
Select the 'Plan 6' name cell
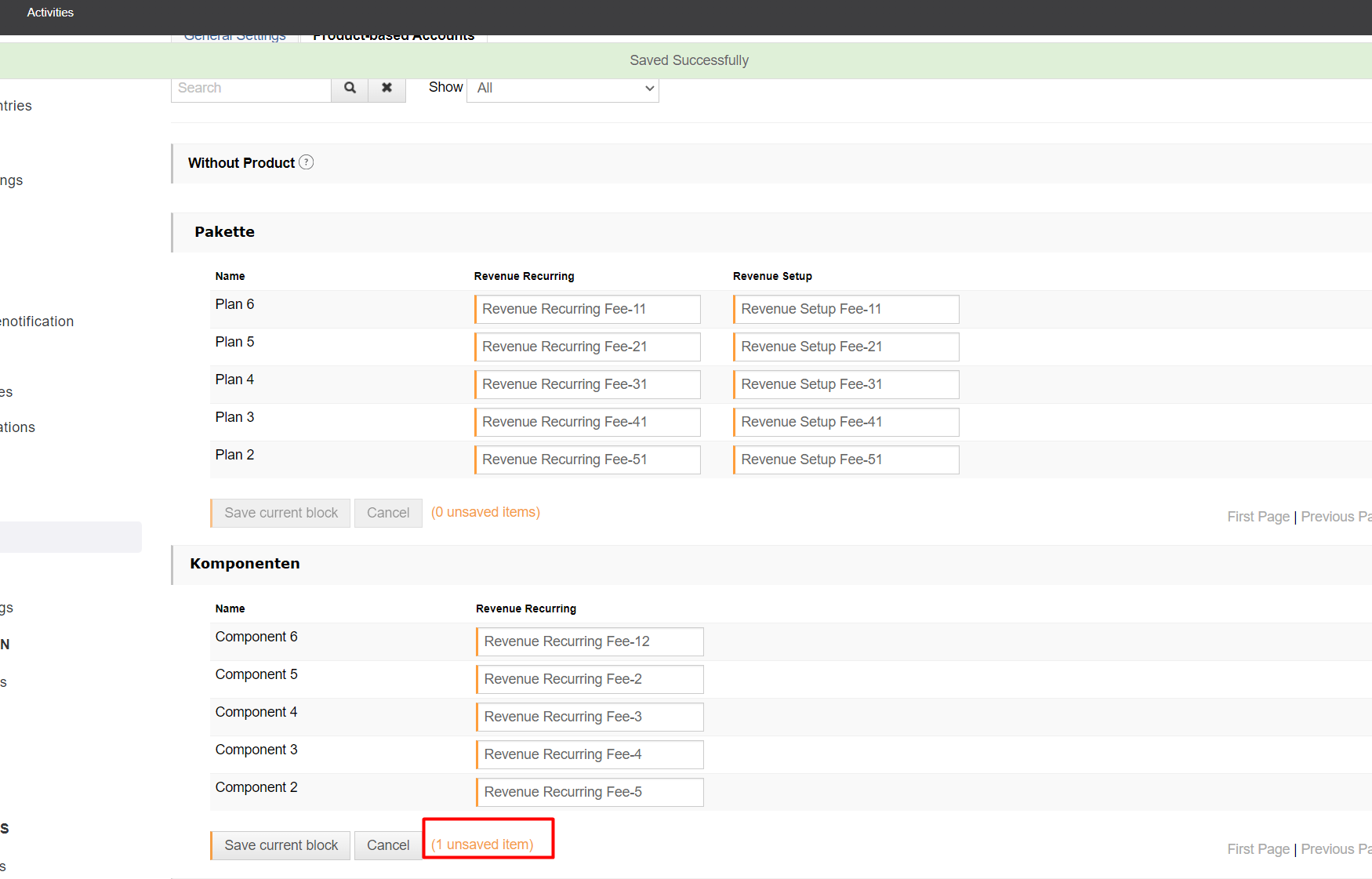tap(234, 304)
